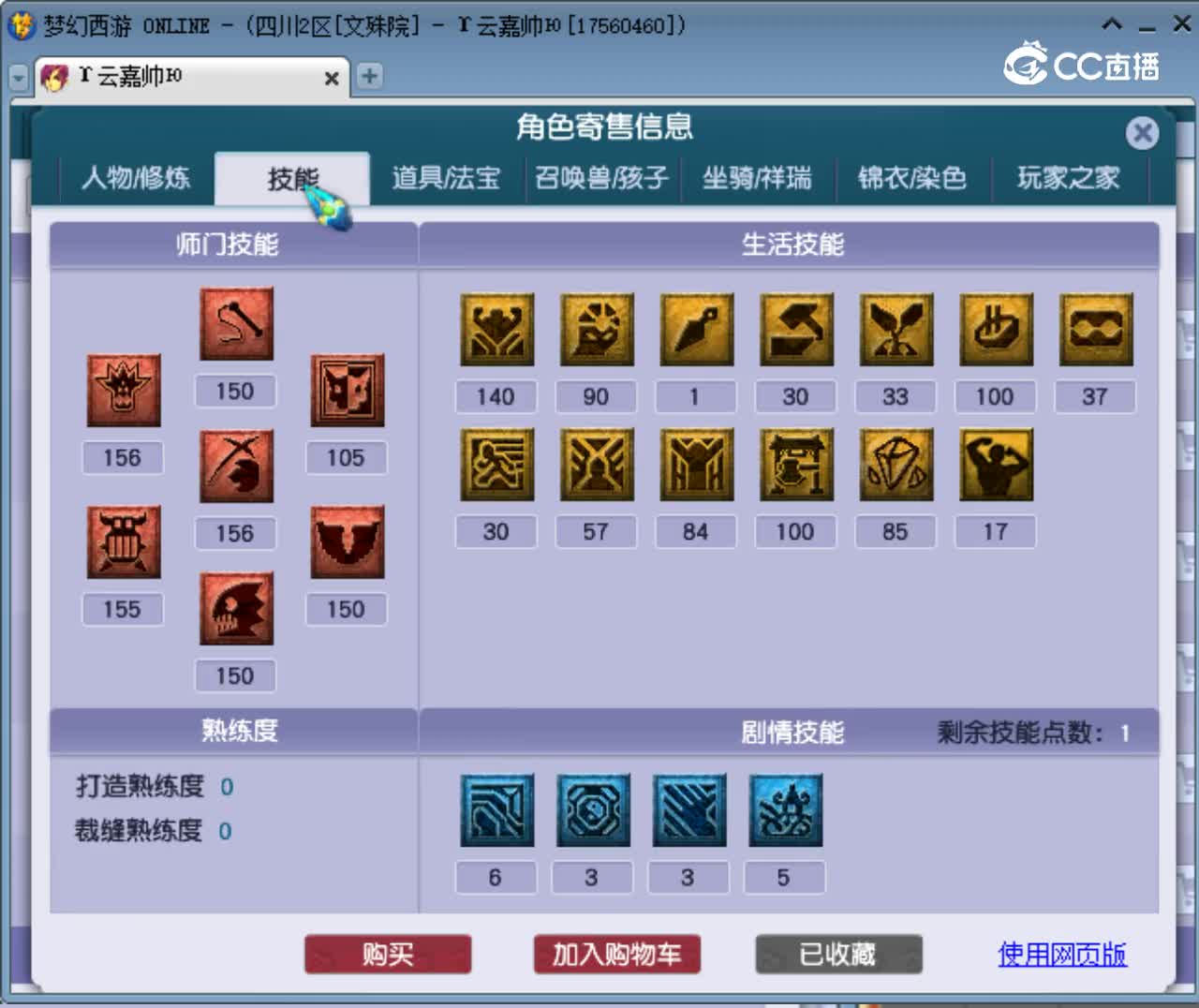Open the 道具/法宝 tab
Screen dimensions: 1199x1008
click(x=446, y=178)
